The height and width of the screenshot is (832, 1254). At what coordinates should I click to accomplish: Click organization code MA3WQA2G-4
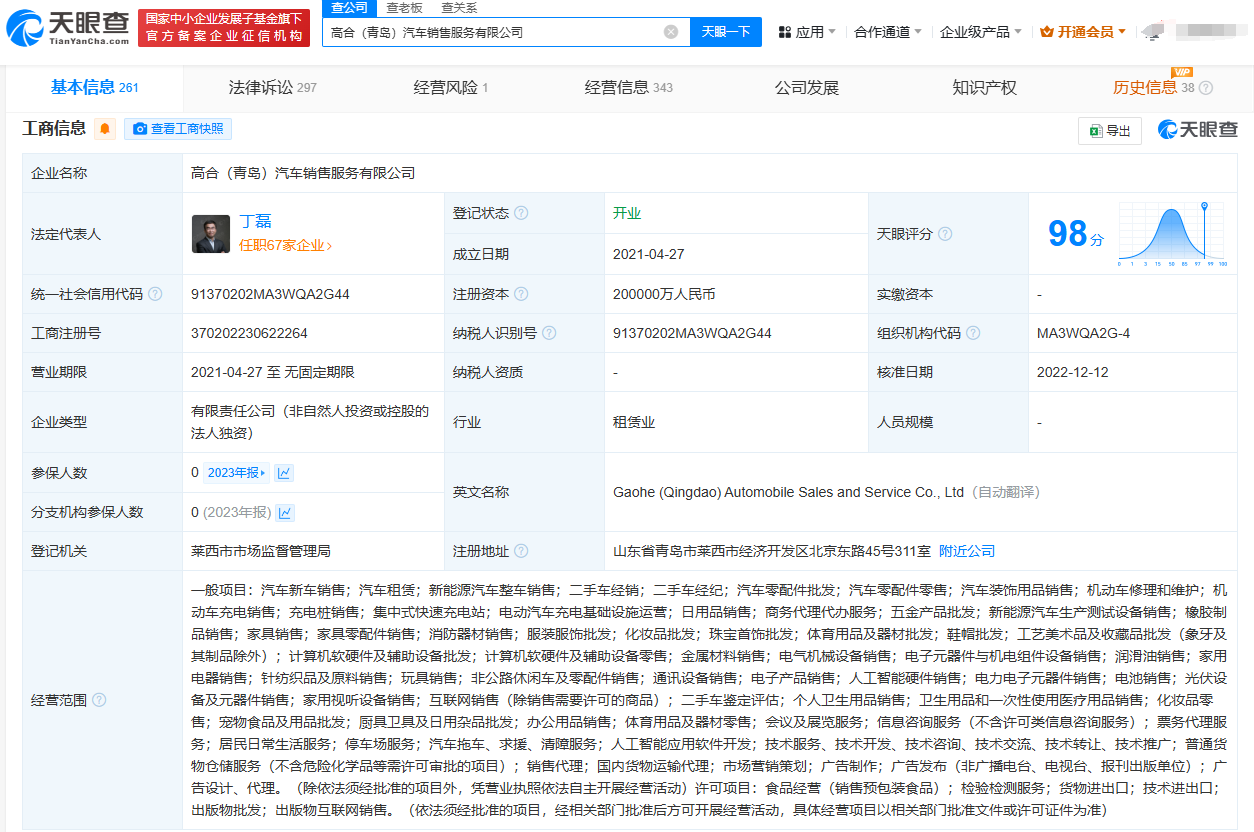point(1084,333)
